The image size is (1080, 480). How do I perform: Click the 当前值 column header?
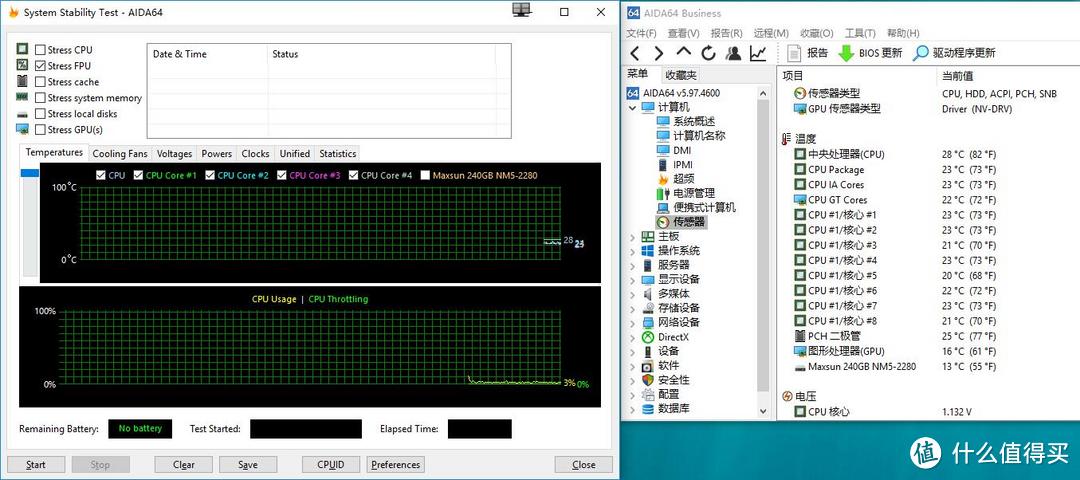coord(957,76)
